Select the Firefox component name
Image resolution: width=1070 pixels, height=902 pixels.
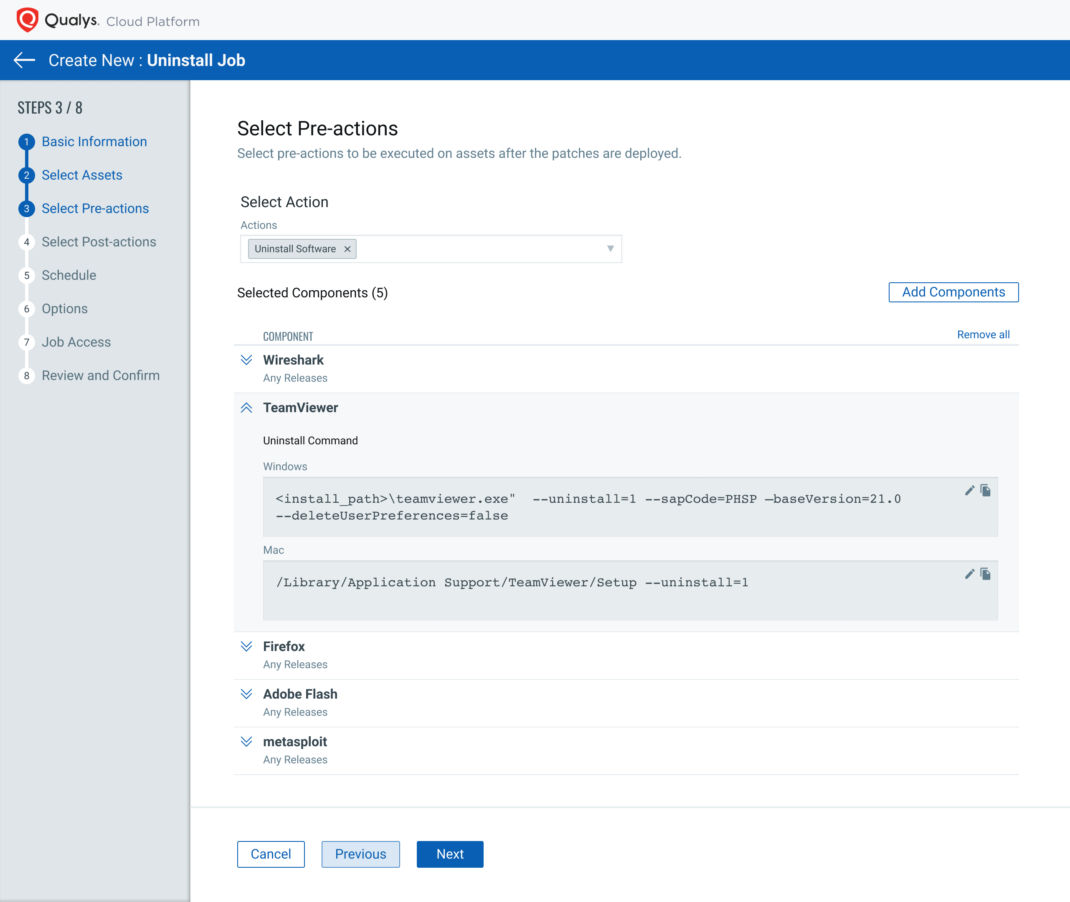[x=284, y=646]
